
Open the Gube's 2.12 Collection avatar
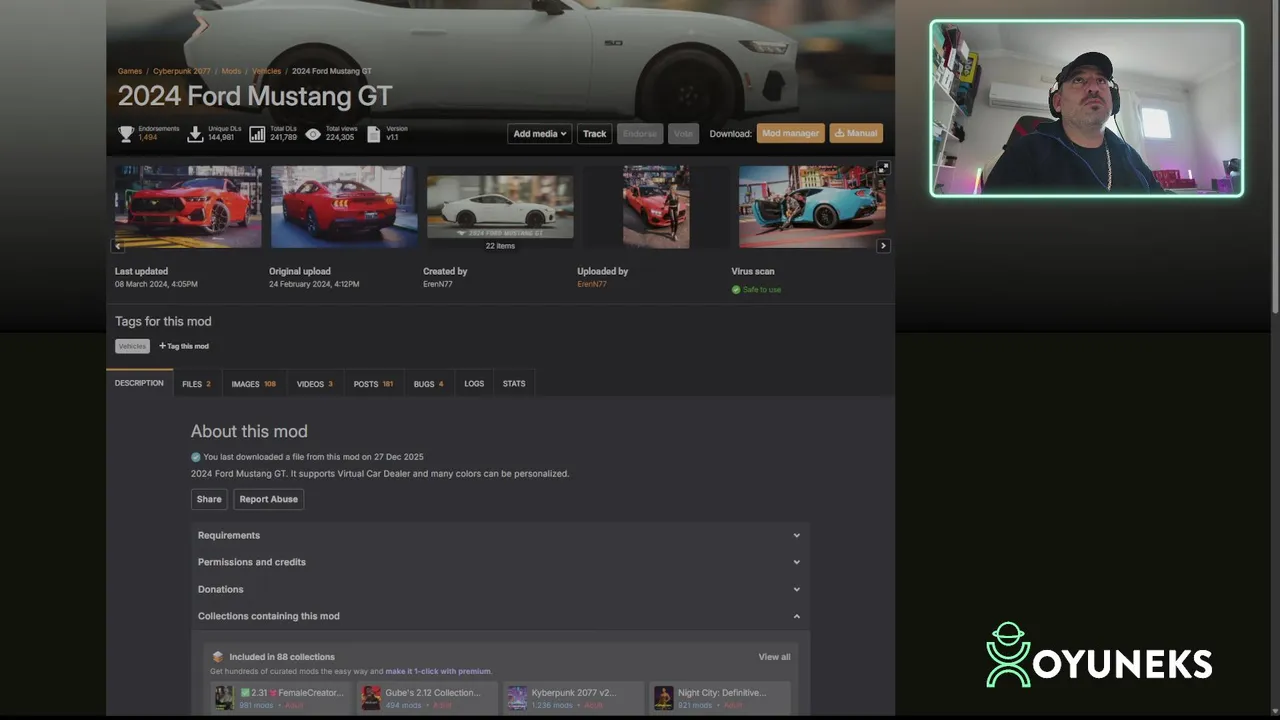[x=371, y=697]
